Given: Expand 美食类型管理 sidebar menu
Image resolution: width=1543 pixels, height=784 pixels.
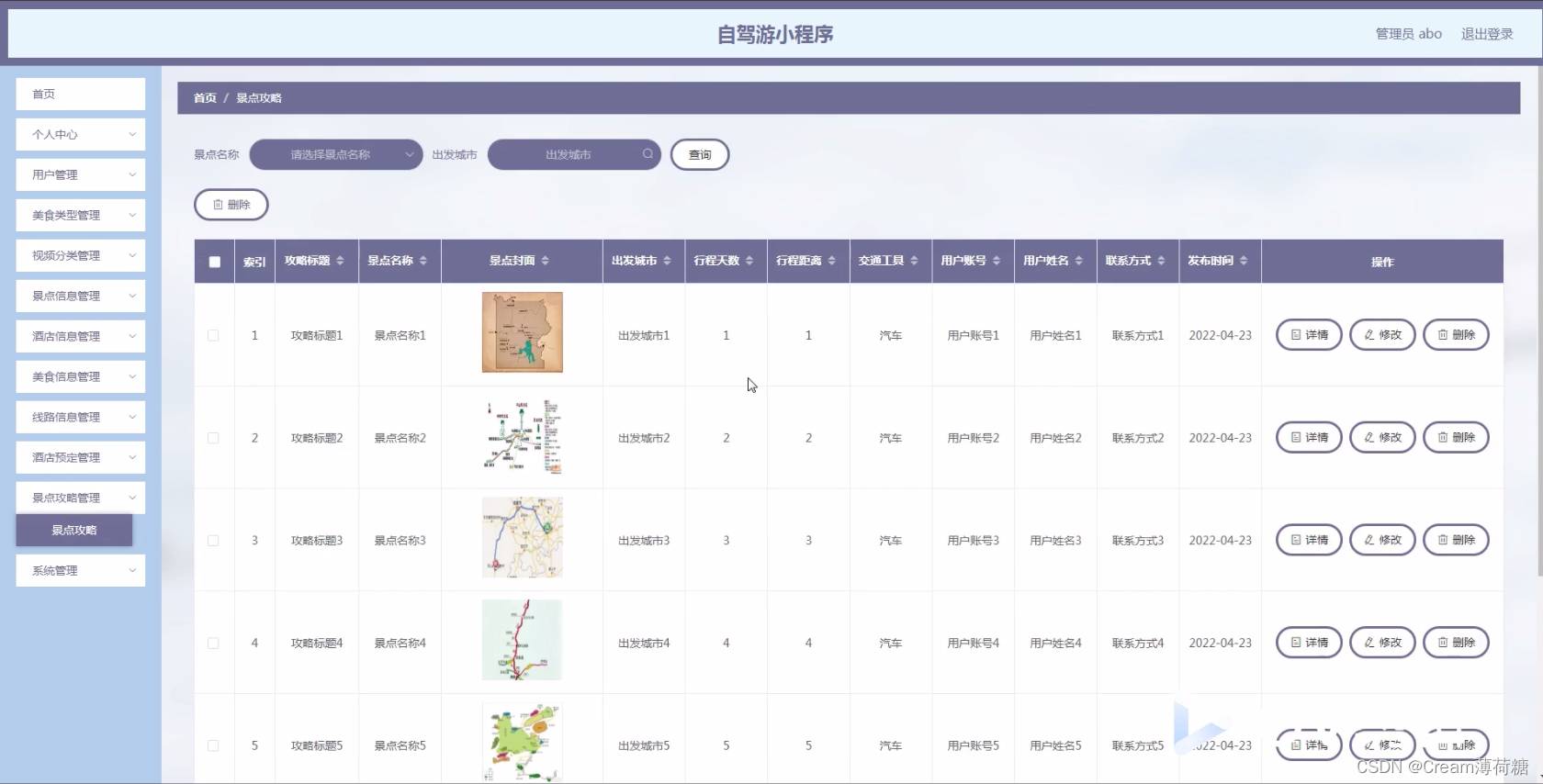Looking at the screenshot, I should tap(81, 215).
